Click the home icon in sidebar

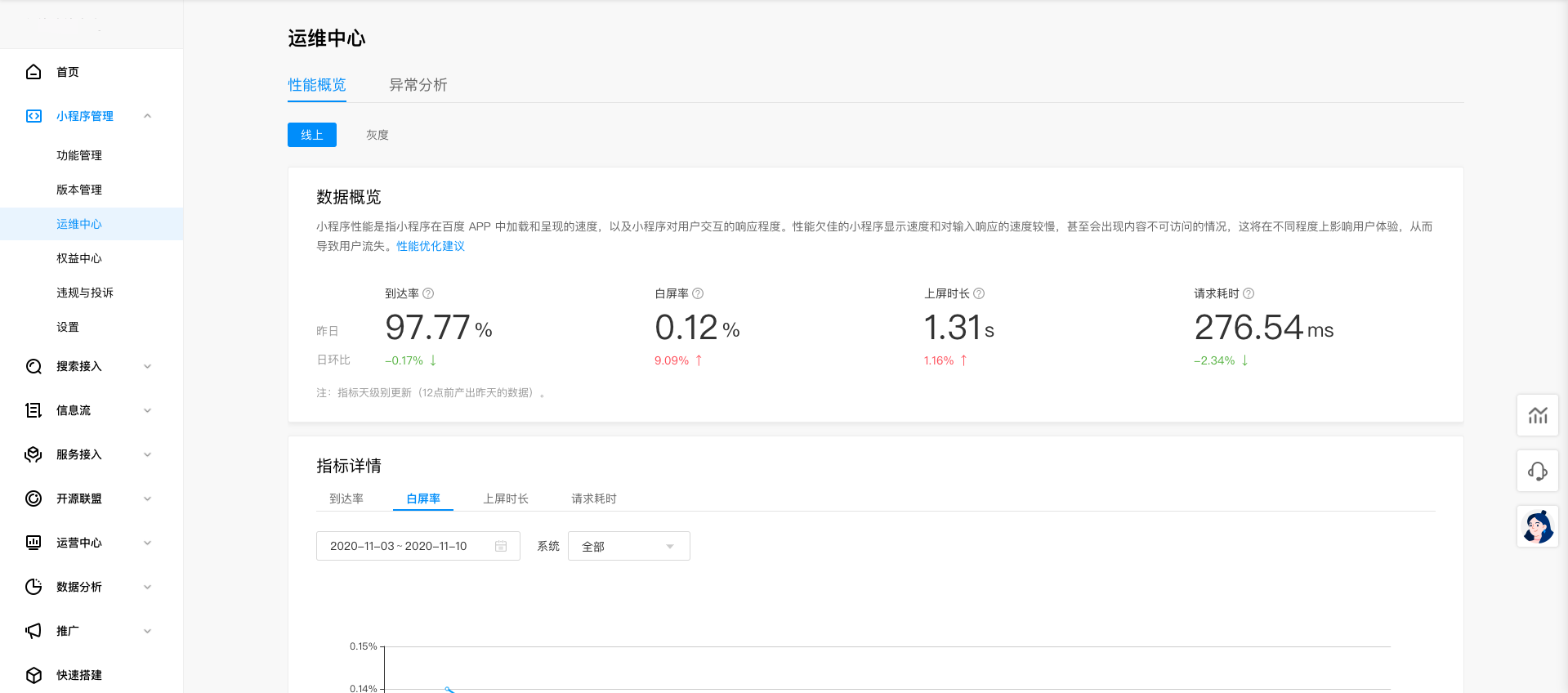(x=34, y=72)
